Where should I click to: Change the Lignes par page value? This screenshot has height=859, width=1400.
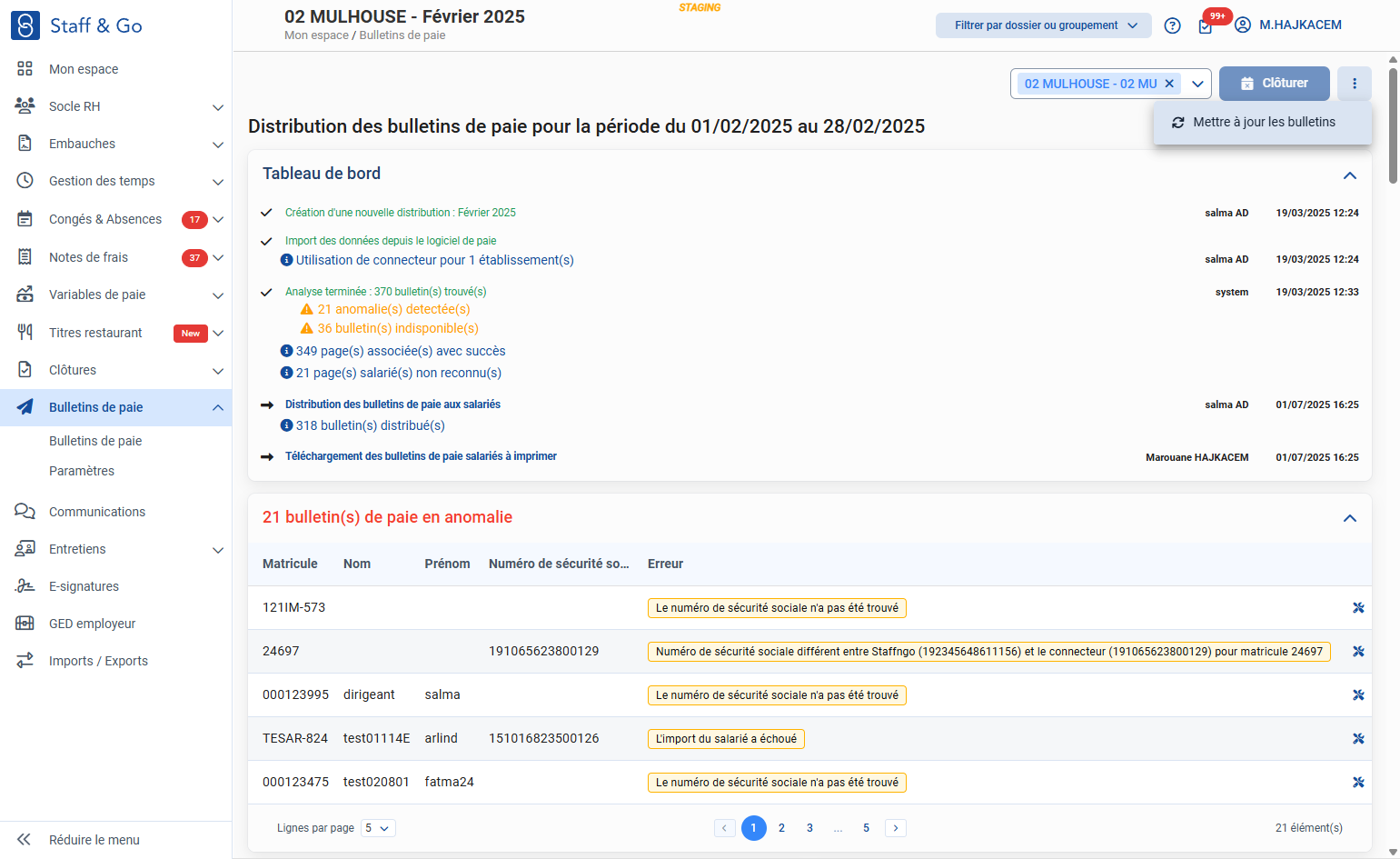pos(378,828)
